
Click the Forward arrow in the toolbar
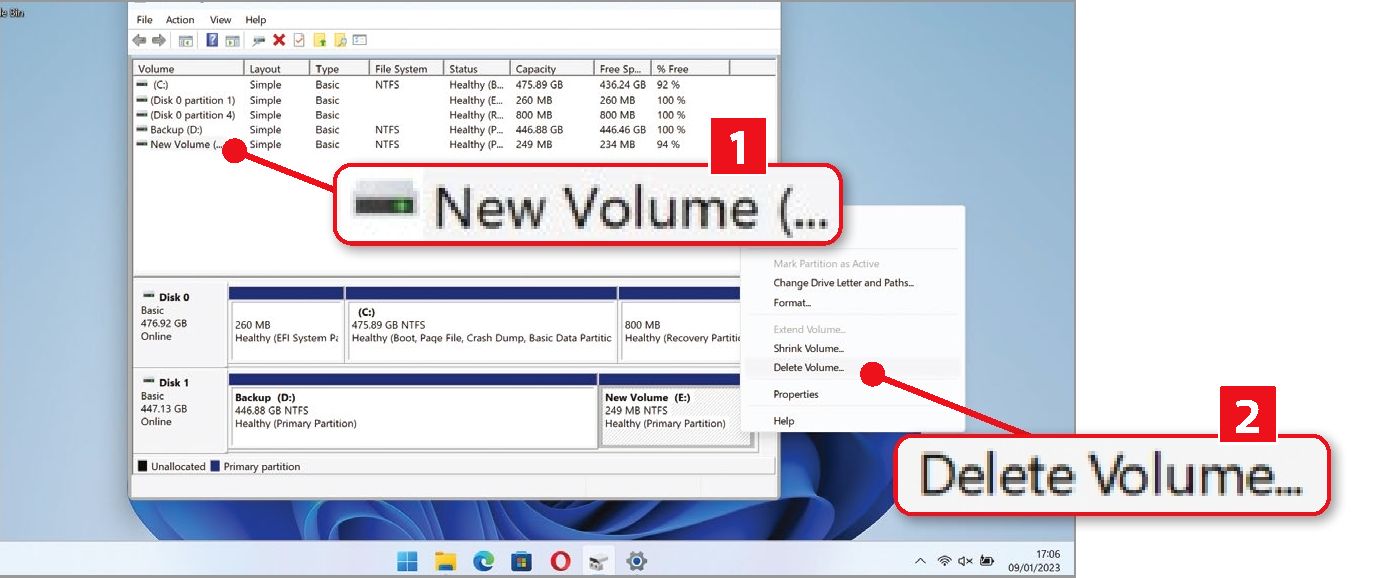click(x=158, y=40)
